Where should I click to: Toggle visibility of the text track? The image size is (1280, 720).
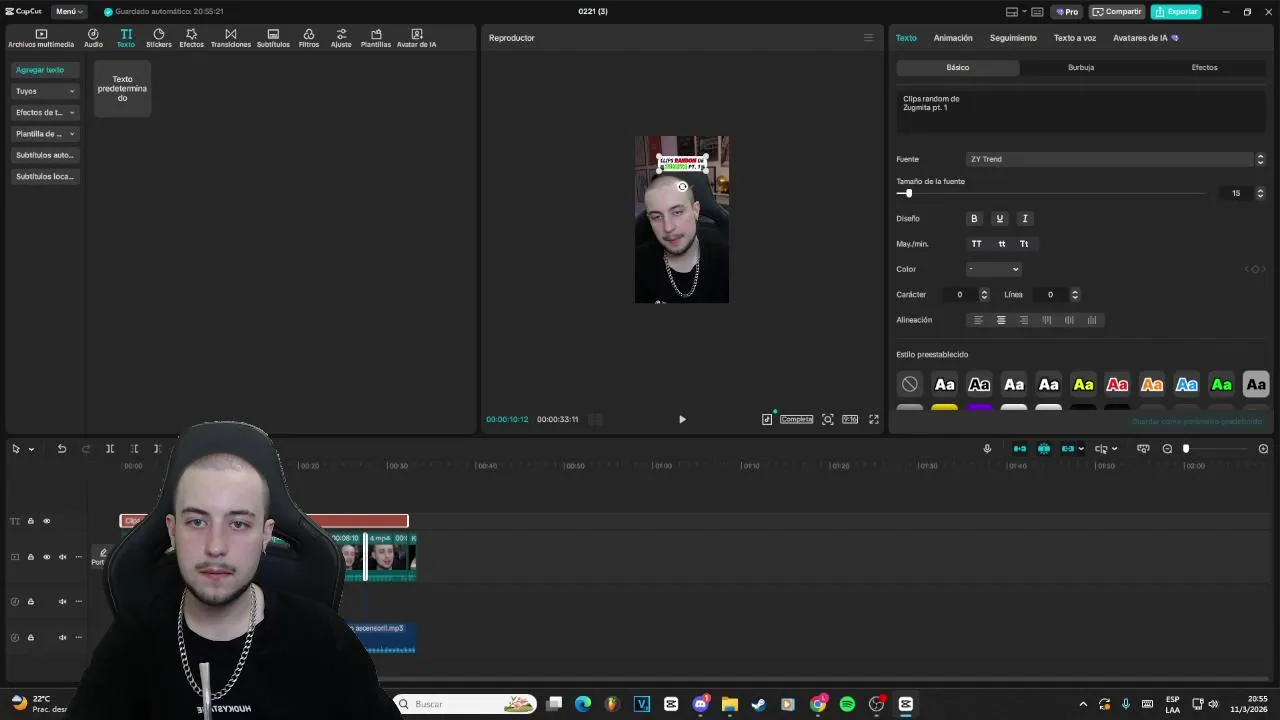(x=46, y=521)
